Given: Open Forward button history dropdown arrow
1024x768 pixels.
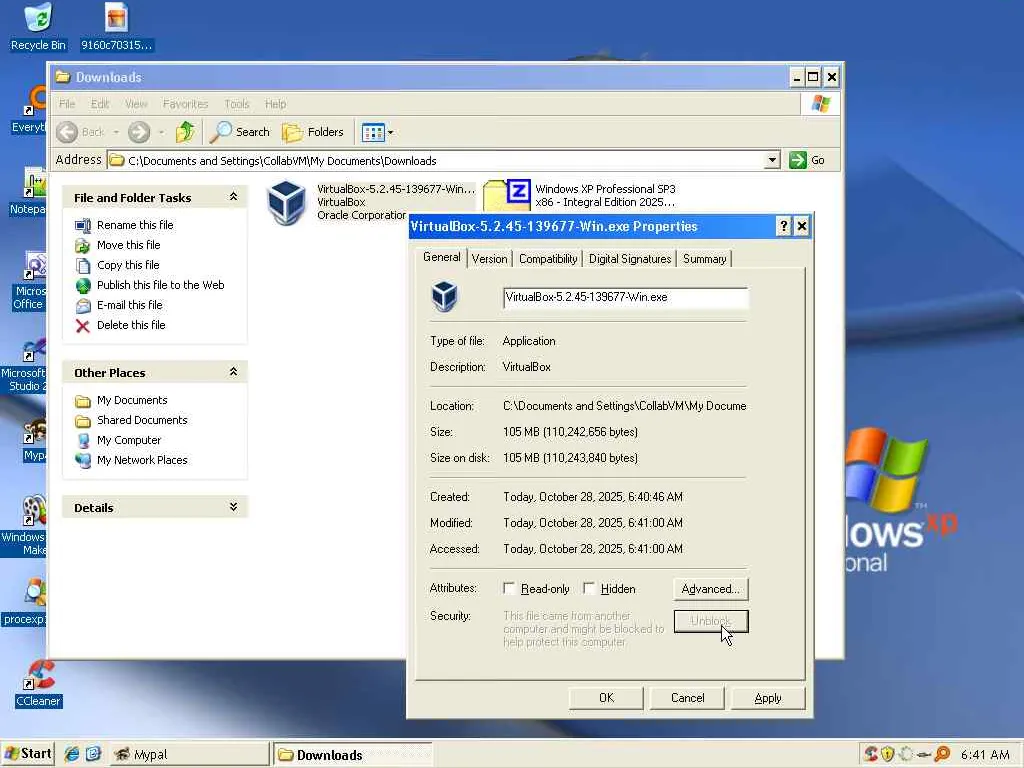Looking at the screenshot, I should click(x=161, y=133).
